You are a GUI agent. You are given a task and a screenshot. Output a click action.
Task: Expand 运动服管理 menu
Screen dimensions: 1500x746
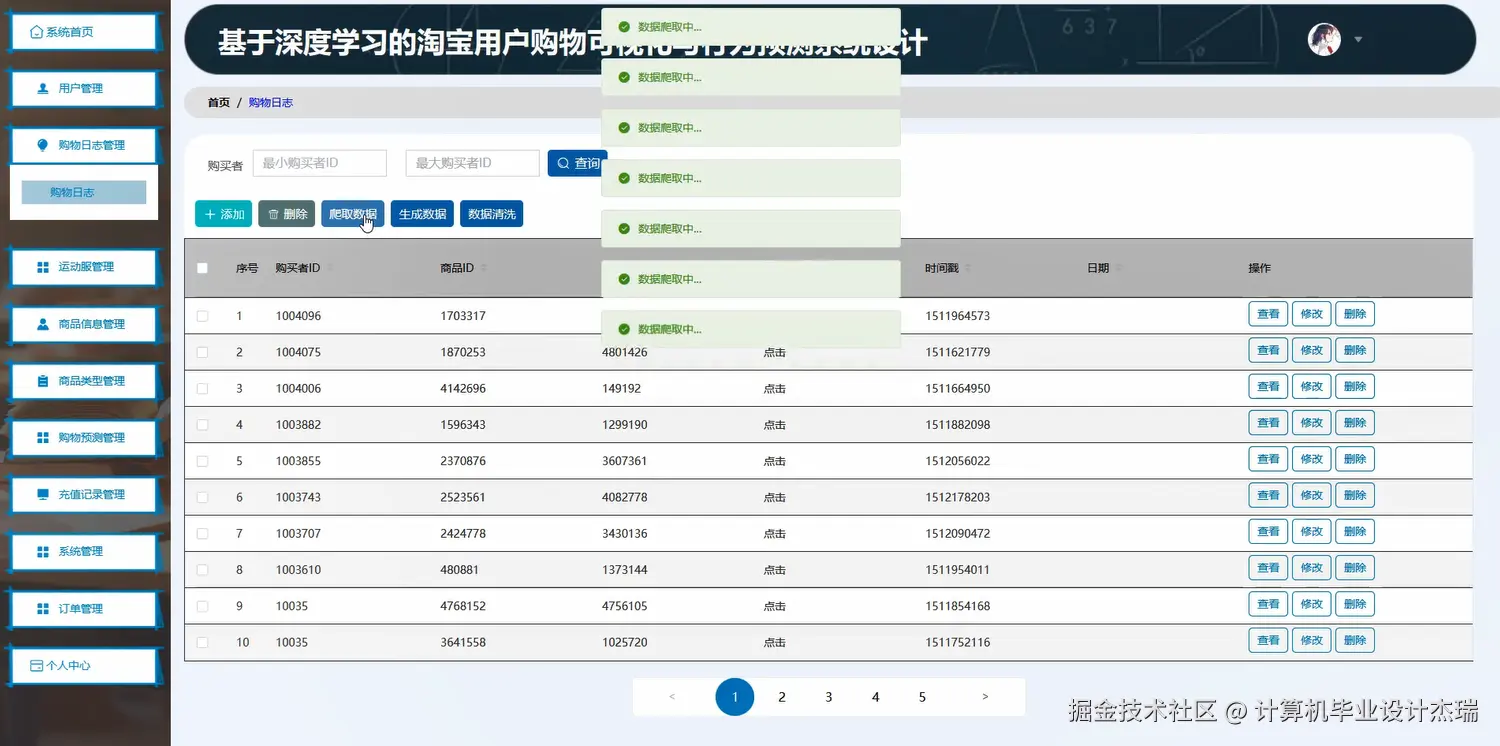tap(83, 267)
